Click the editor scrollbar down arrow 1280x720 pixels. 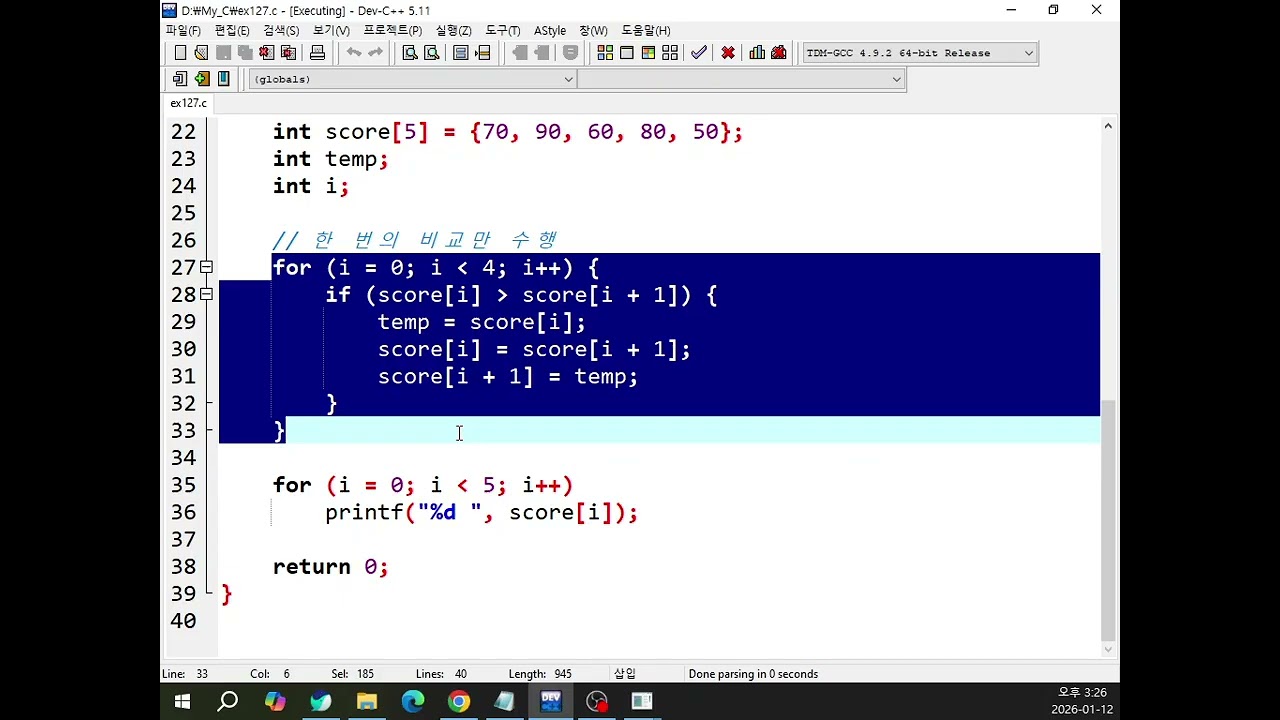coord(1108,649)
